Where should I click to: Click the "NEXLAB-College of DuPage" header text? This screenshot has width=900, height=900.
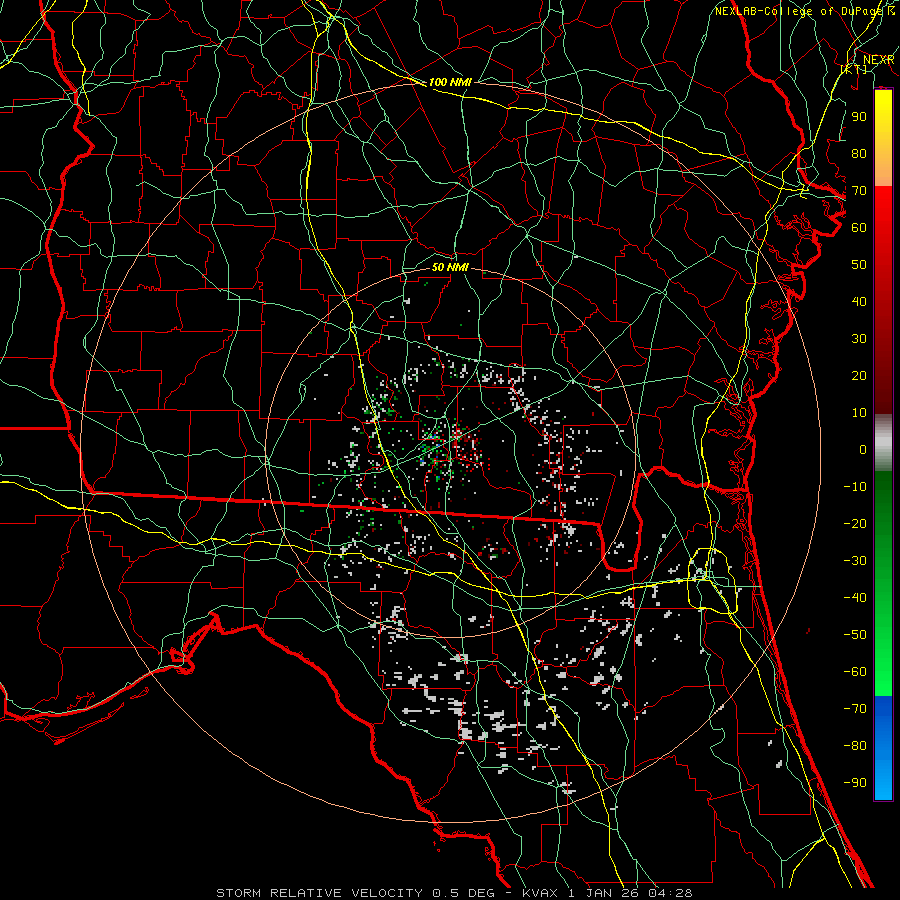click(801, 11)
